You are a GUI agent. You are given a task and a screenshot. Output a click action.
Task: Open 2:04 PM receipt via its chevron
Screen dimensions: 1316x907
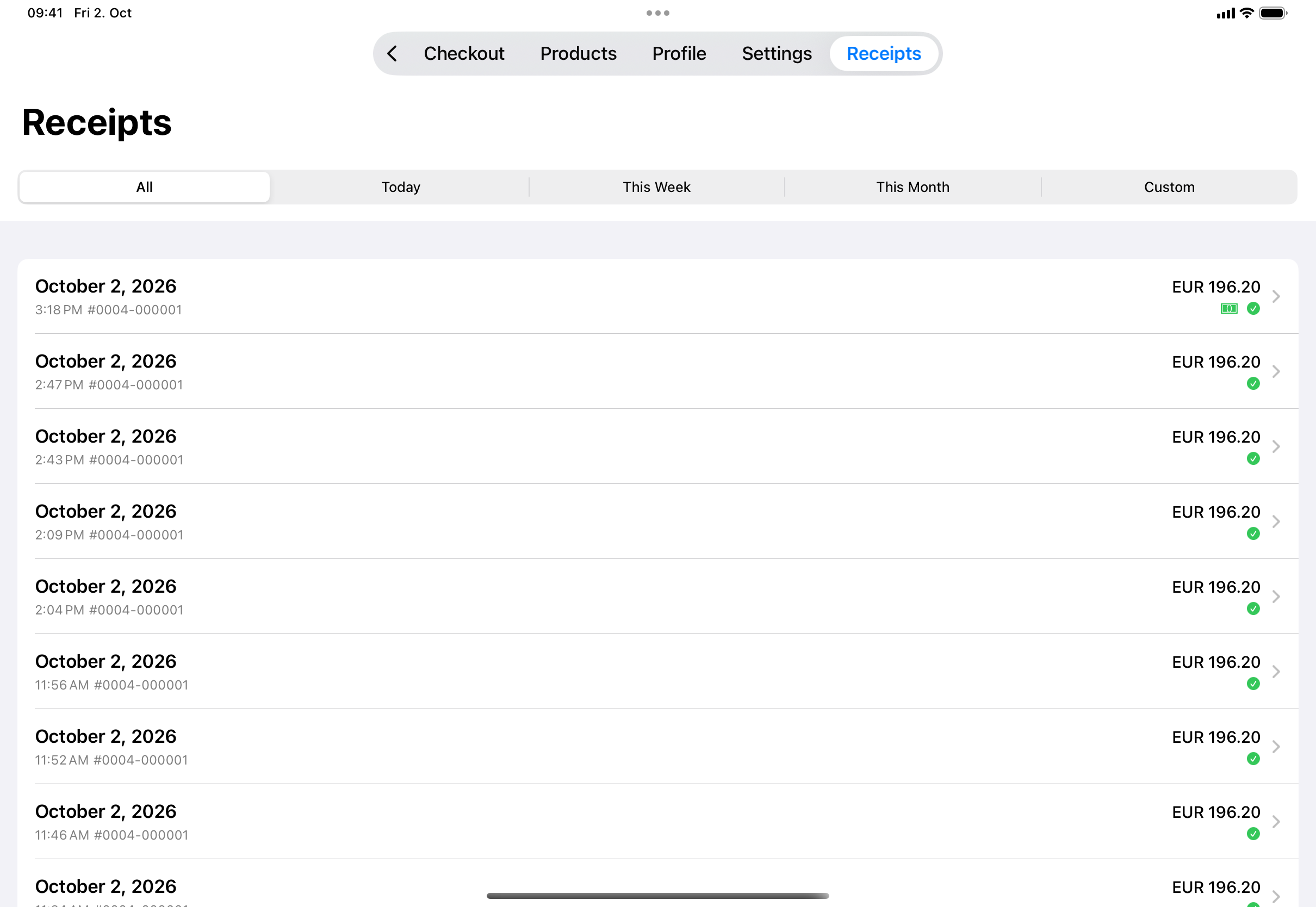coord(1276,596)
